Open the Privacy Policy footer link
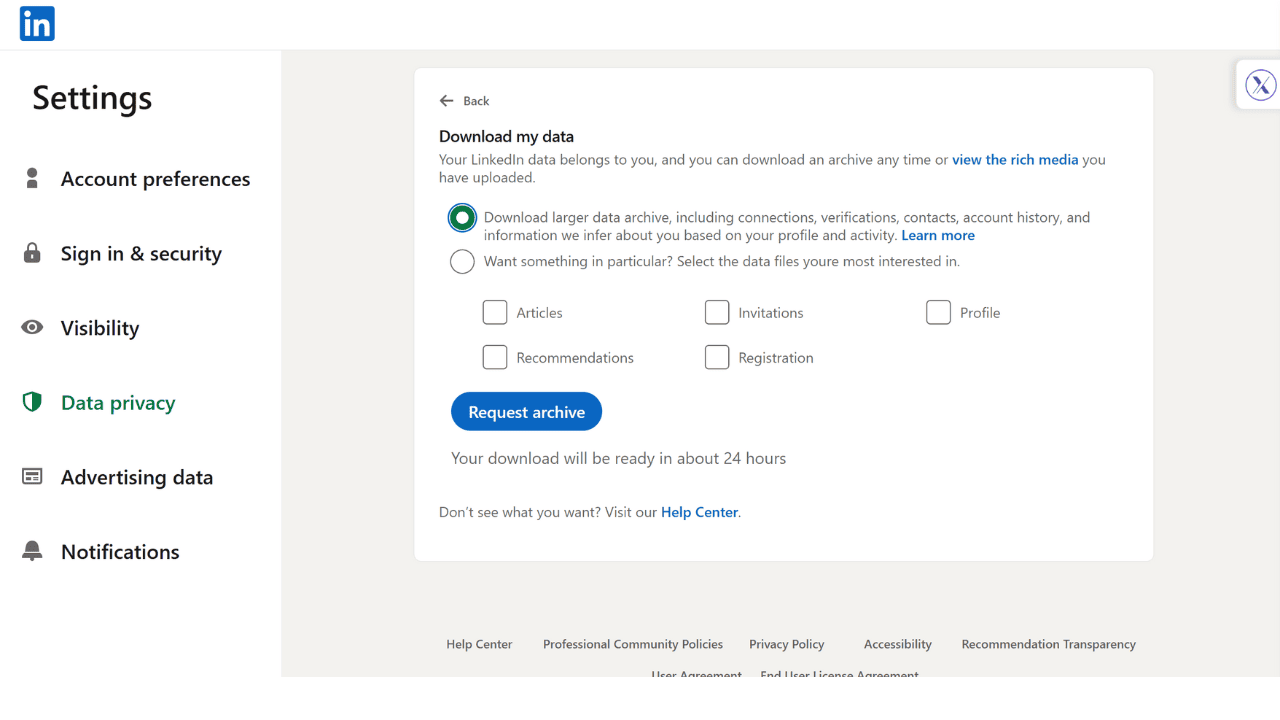The height and width of the screenshot is (720, 1280). tap(787, 645)
